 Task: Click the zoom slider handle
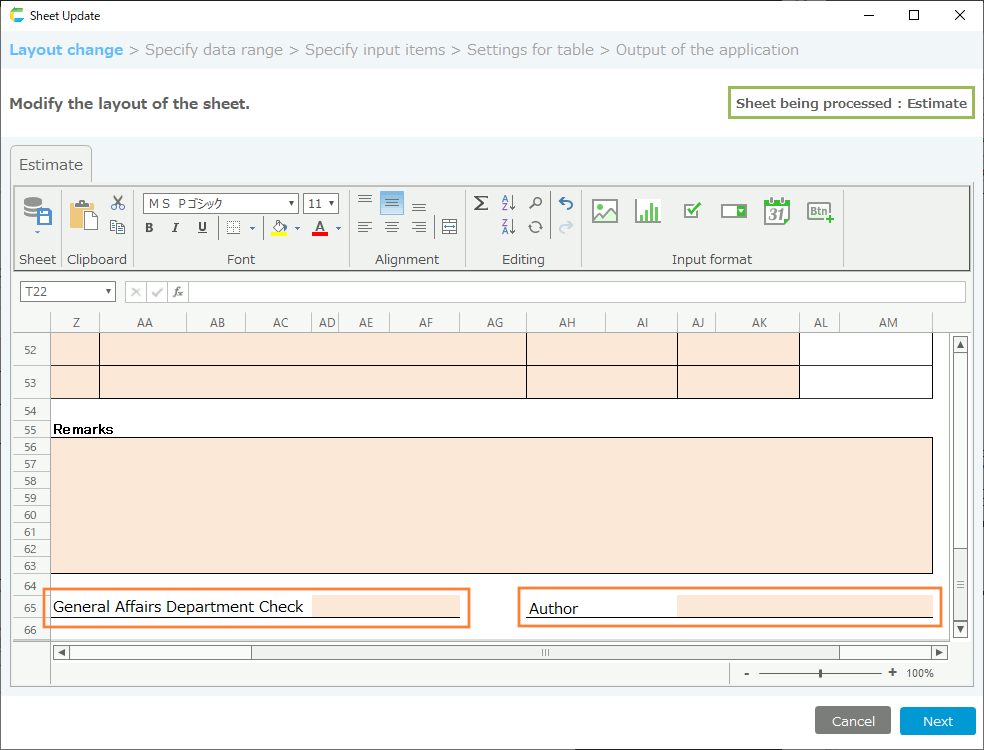(x=821, y=673)
